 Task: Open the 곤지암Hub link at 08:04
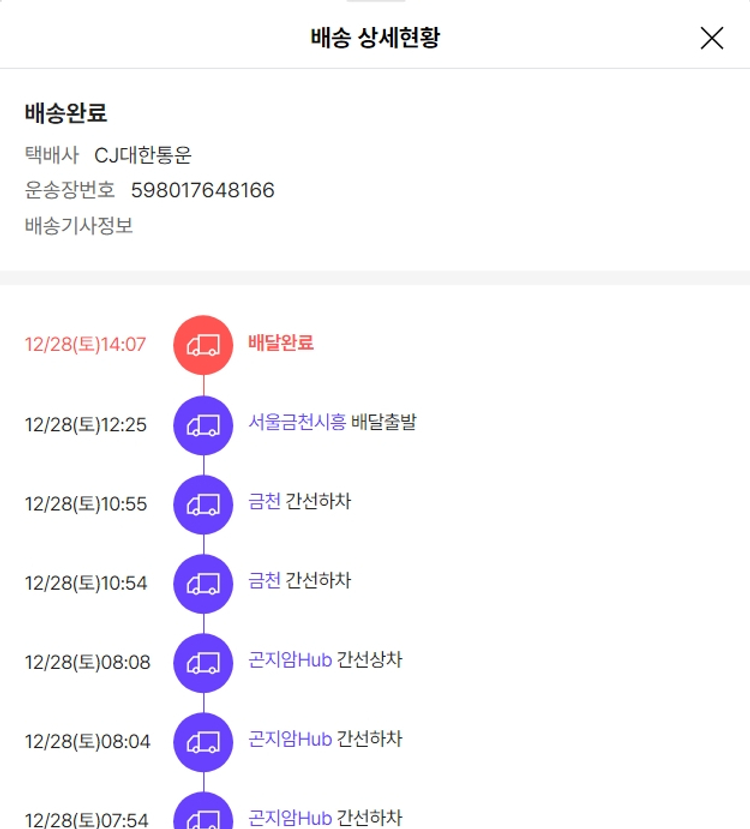coord(290,739)
